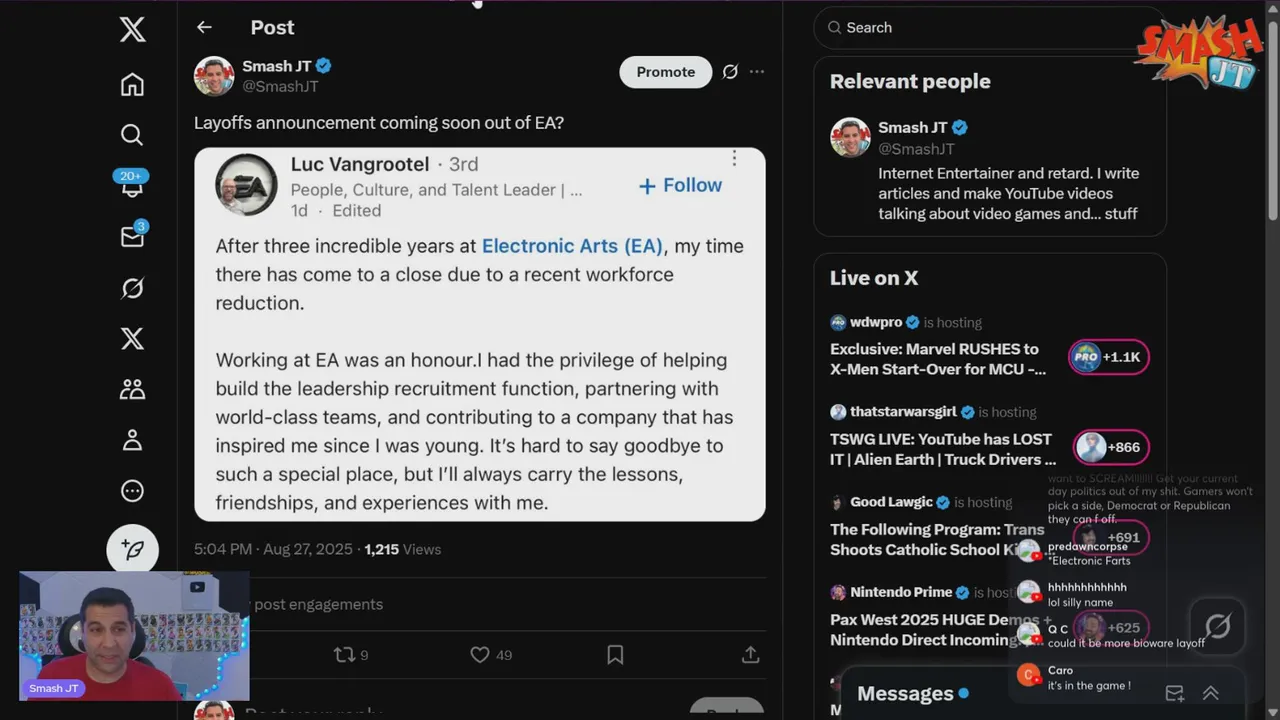Click the Search input field
This screenshot has width=1280, height=720.
coord(989,28)
